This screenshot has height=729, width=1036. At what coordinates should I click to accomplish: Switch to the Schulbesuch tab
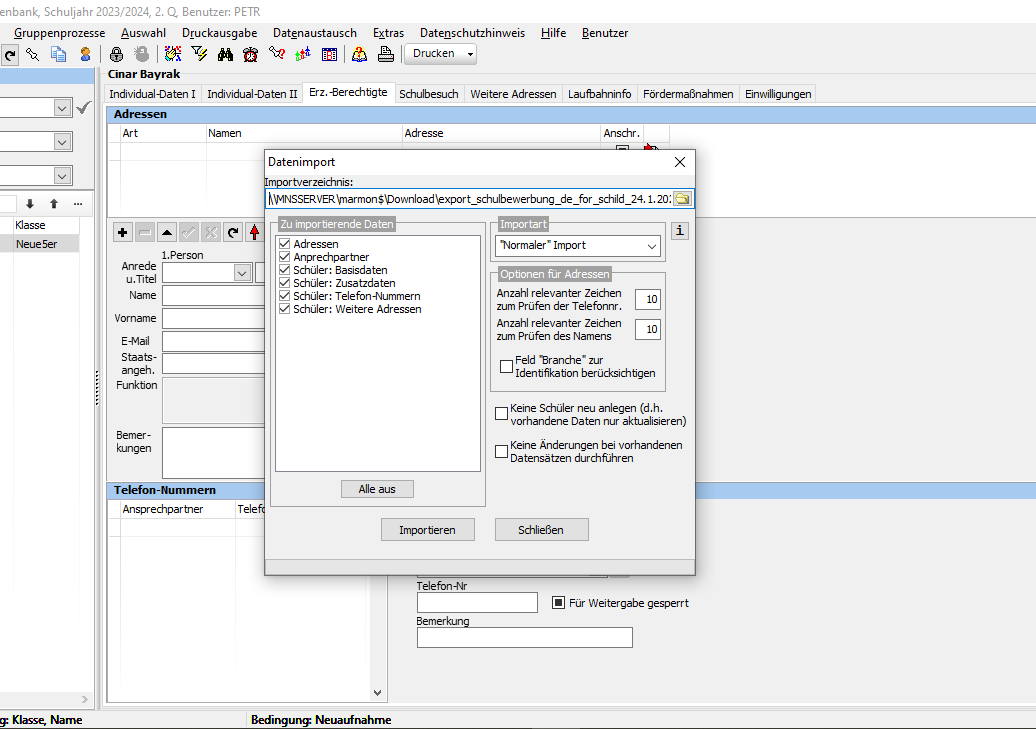429,94
